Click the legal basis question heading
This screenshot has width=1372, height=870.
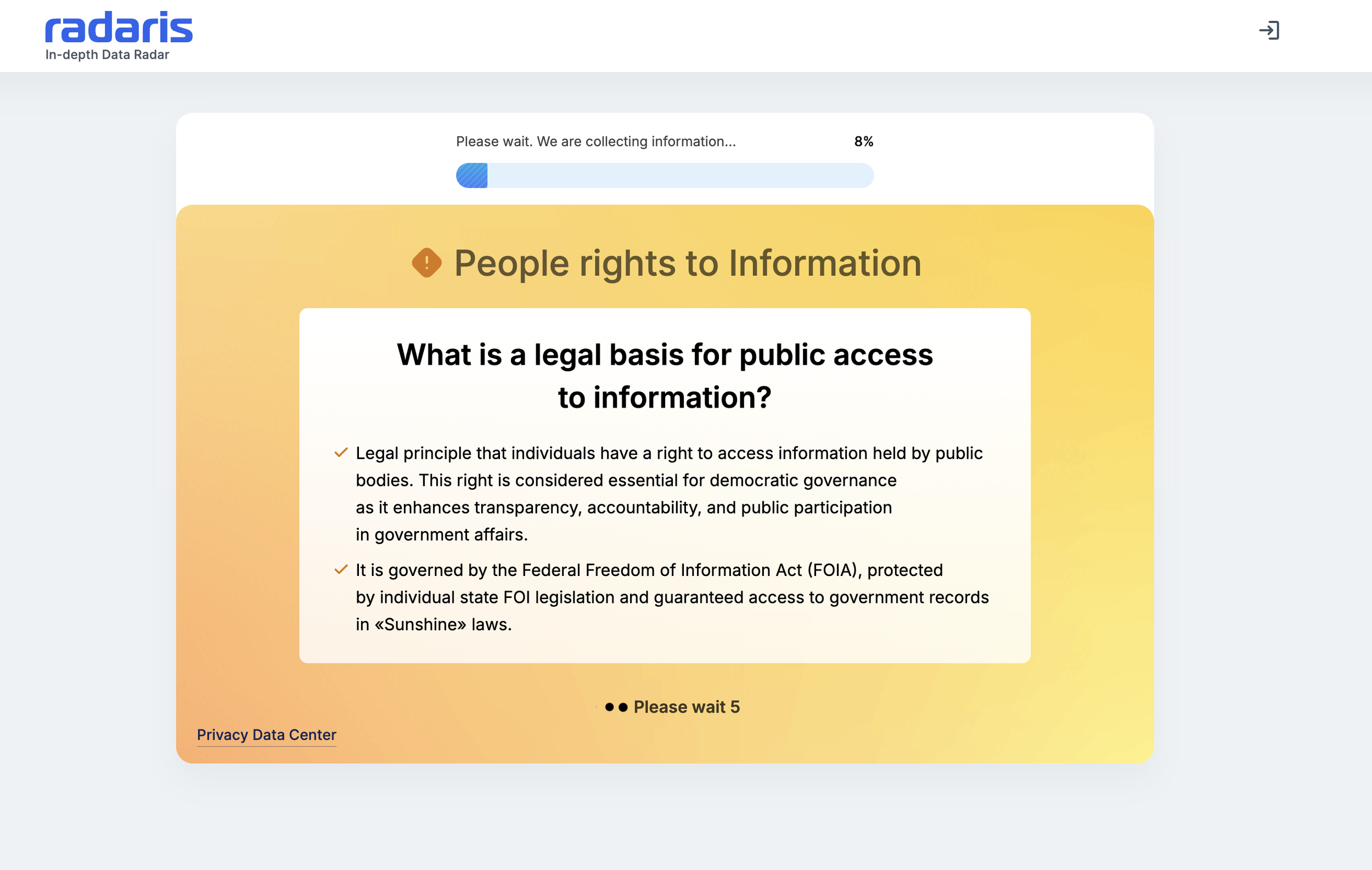pos(665,355)
